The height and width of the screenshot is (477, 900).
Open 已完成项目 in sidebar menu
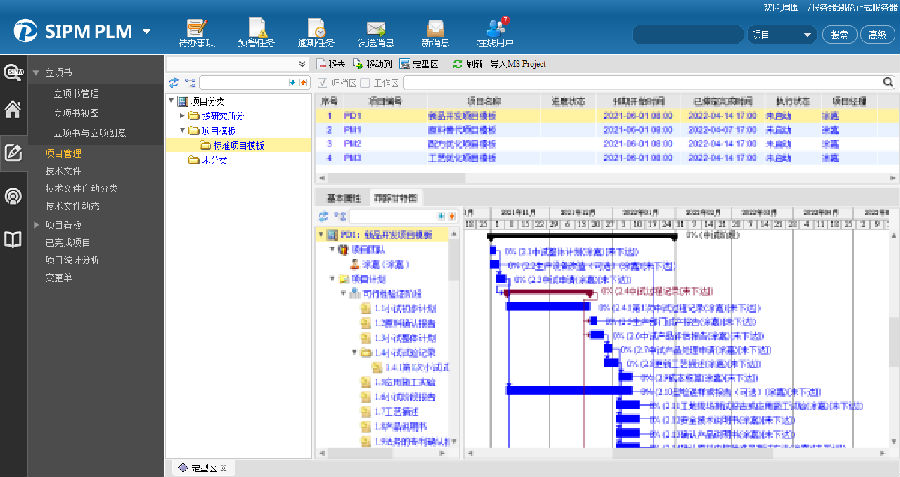tap(67, 242)
